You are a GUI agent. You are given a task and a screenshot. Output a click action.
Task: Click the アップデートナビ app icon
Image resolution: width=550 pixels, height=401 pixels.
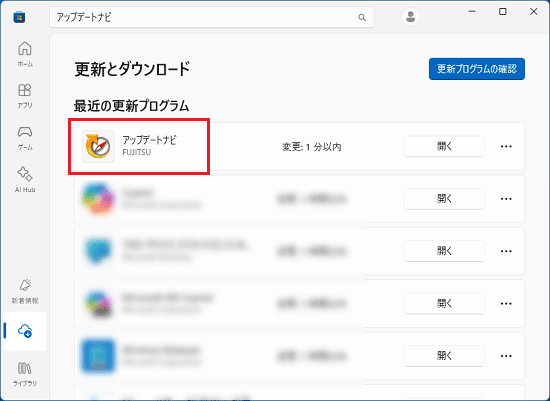(98, 146)
